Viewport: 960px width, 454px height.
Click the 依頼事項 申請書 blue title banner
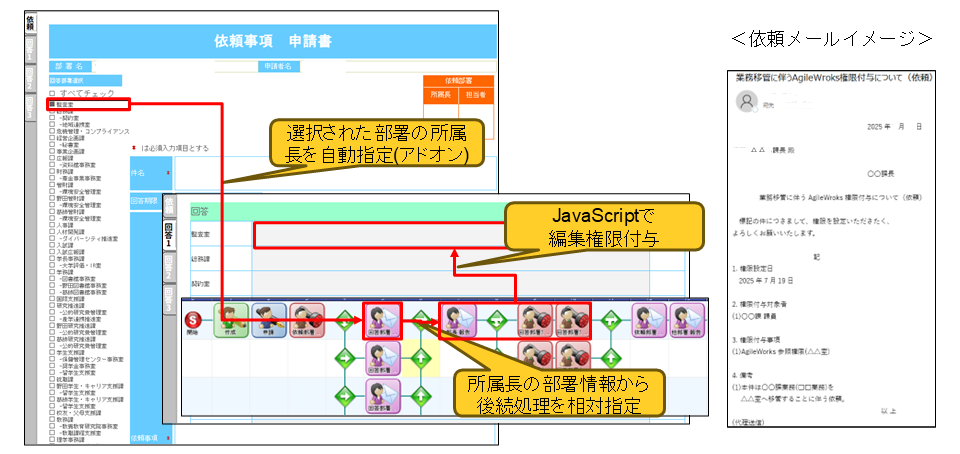[273, 41]
